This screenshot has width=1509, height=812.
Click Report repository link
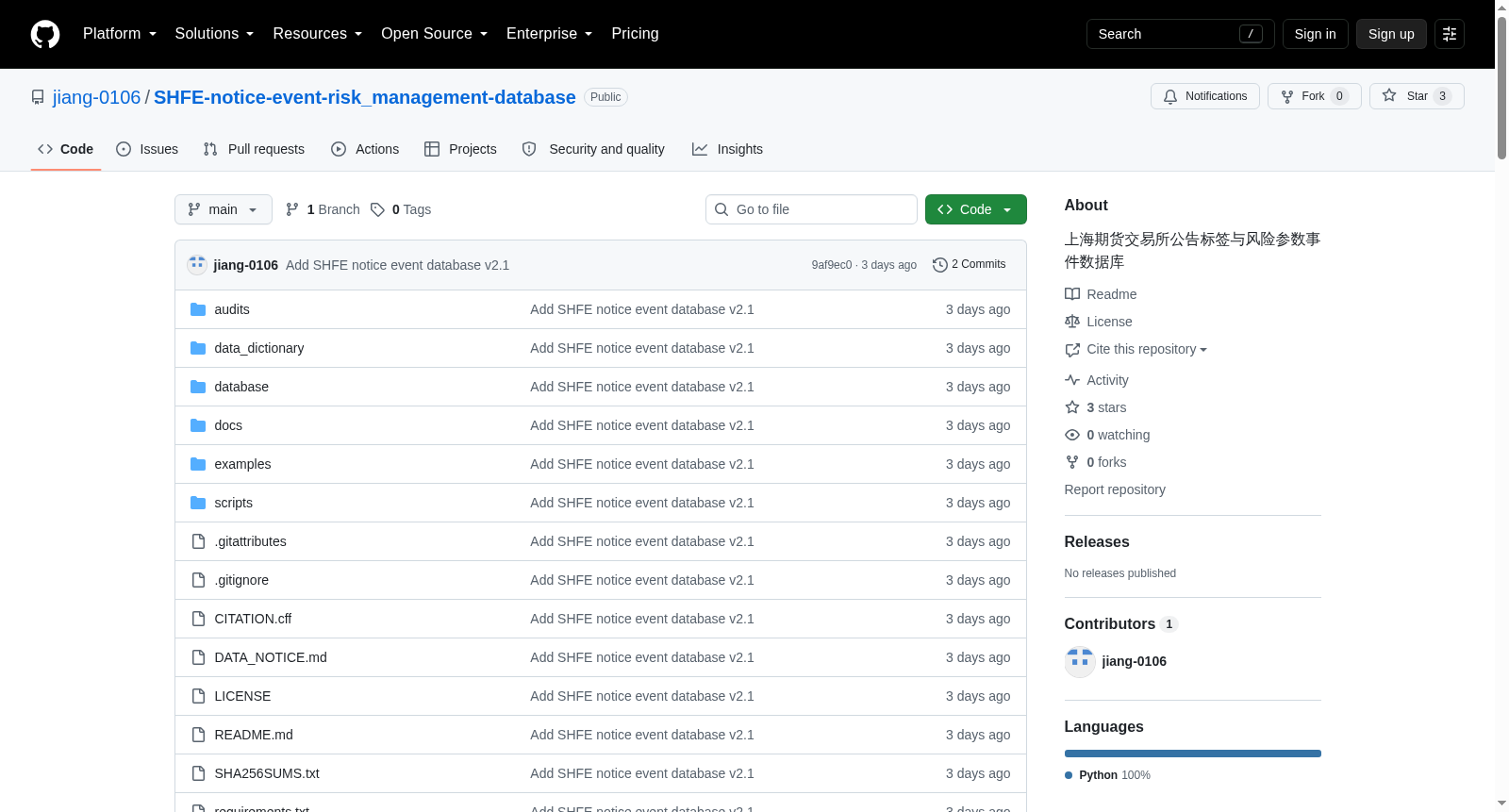[1115, 489]
